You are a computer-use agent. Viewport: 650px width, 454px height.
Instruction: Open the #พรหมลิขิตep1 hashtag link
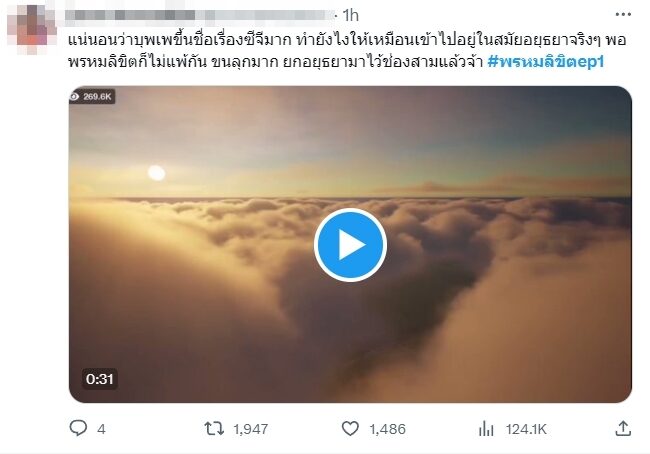(x=546, y=62)
